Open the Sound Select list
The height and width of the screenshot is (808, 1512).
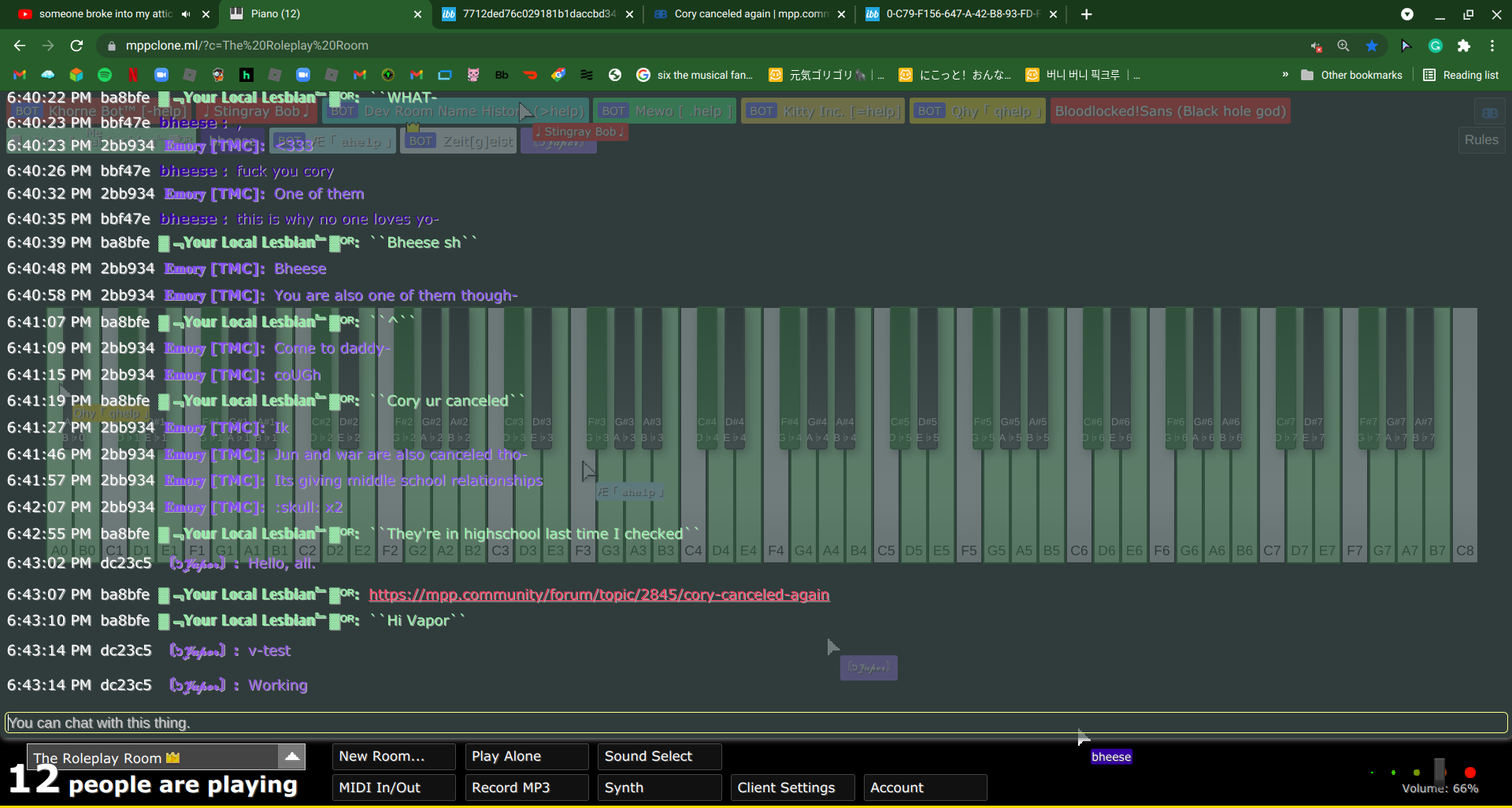click(x=658, y=756)
